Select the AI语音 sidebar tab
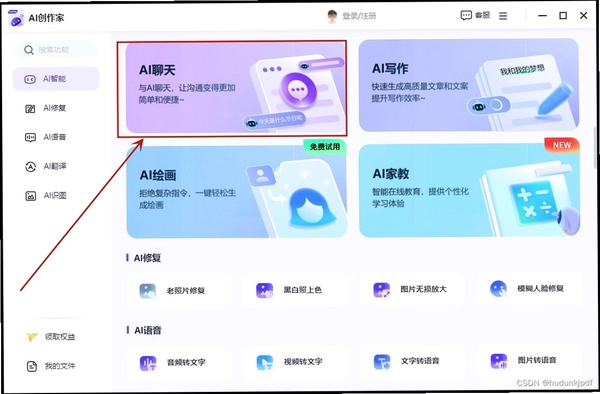600x394 pixels. pos(56,137)
